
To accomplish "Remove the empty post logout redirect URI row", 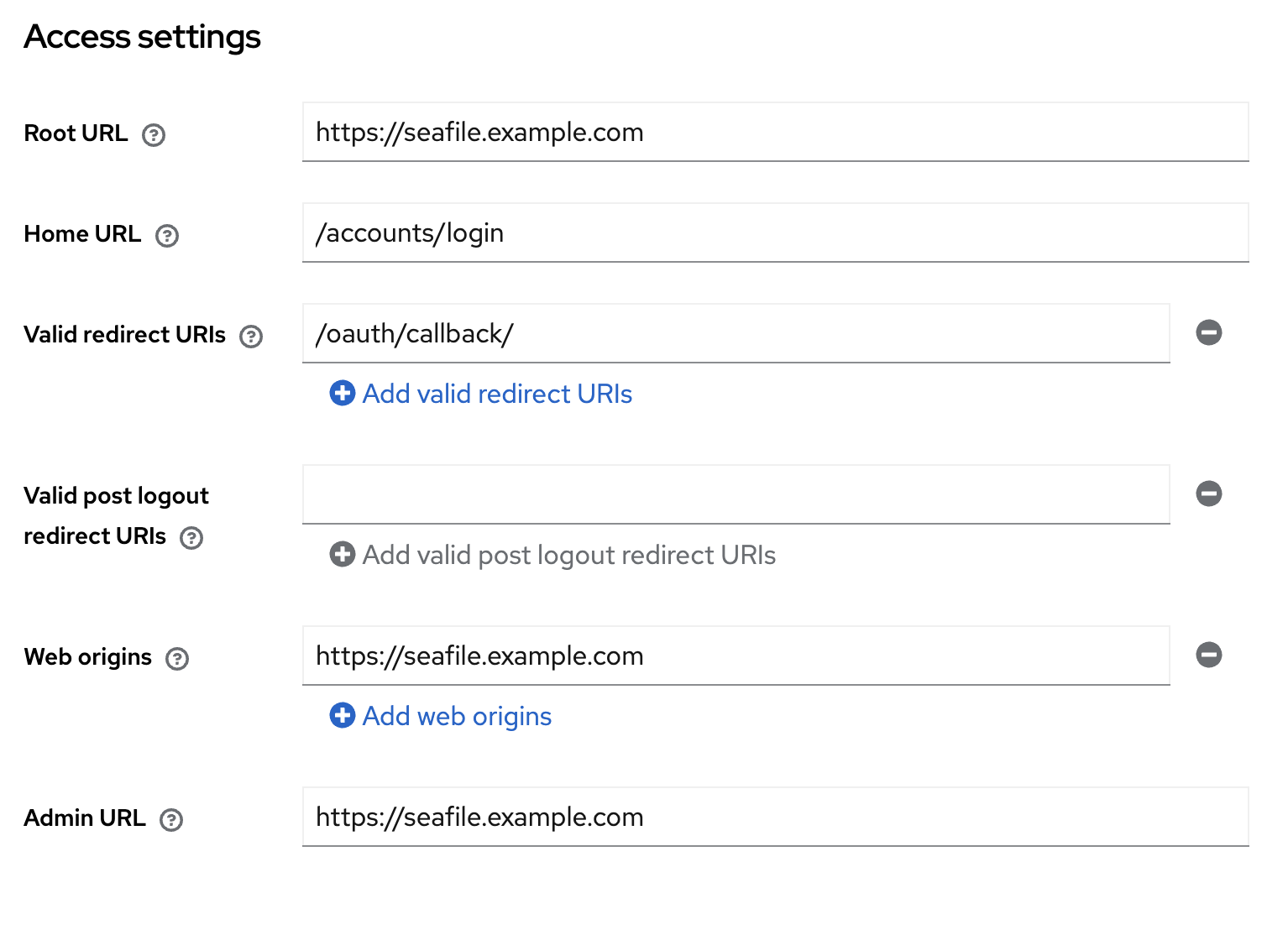I will (x=1208, y=494).
